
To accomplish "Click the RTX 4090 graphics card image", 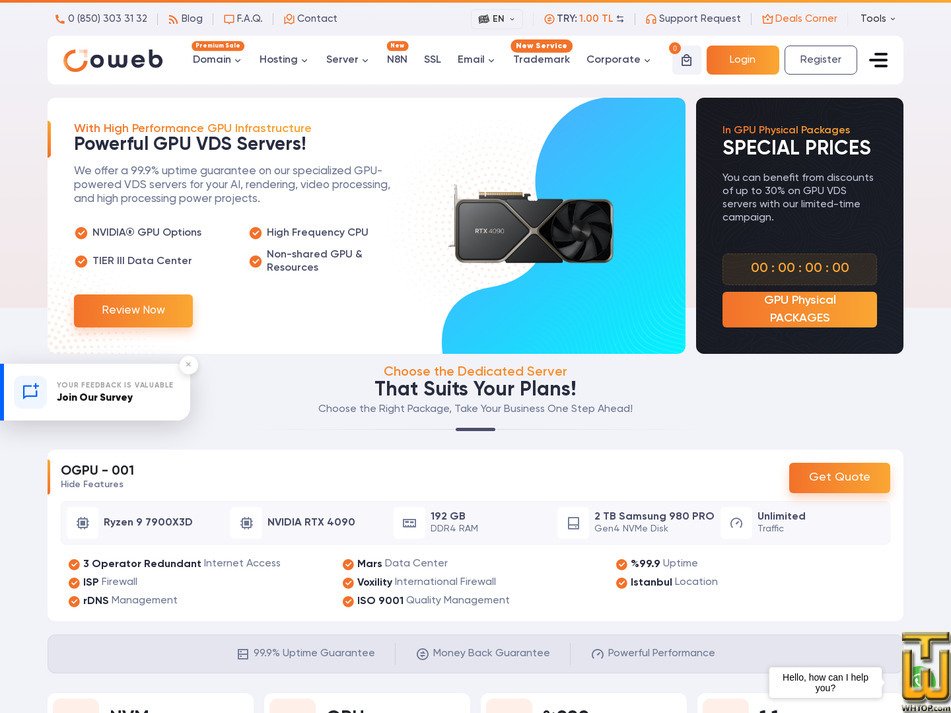I will click(x=533, y=225).
